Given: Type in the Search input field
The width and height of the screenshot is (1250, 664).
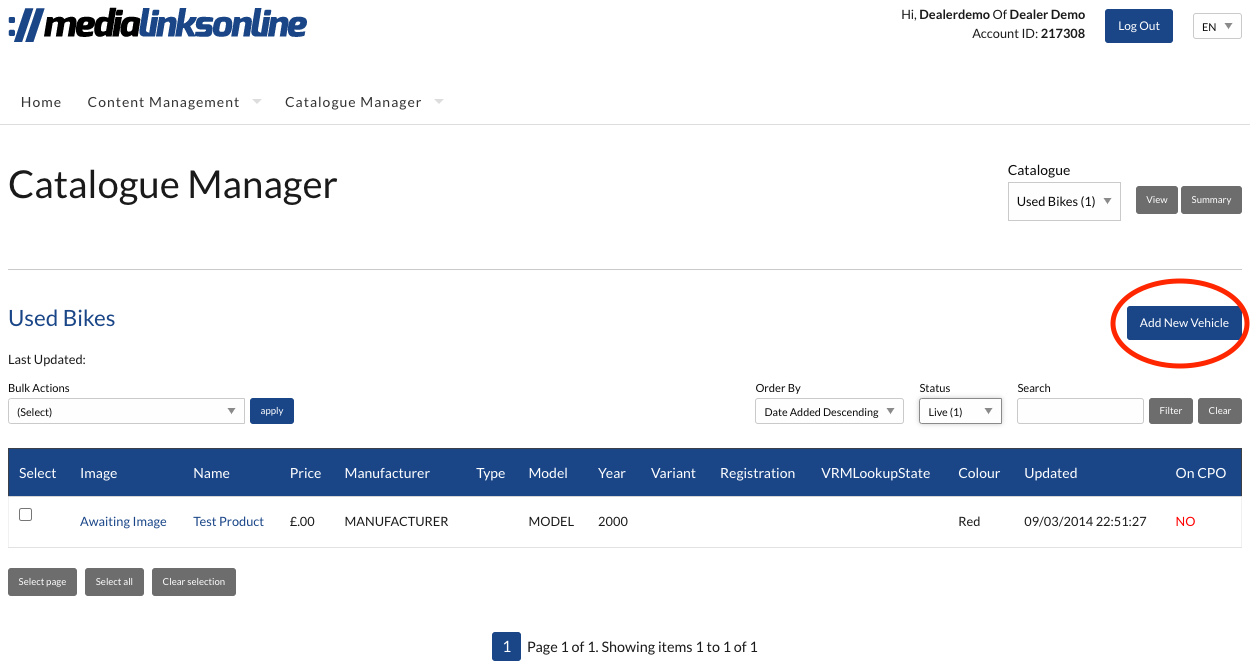Looking at the screenshot, I should 1079,411.
